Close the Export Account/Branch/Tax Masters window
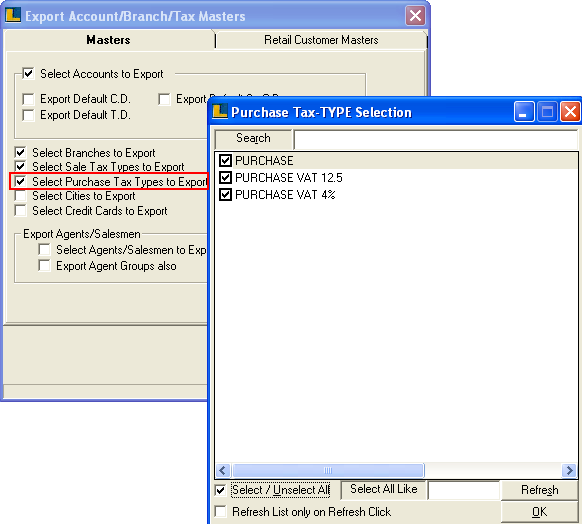 point(415,16)
